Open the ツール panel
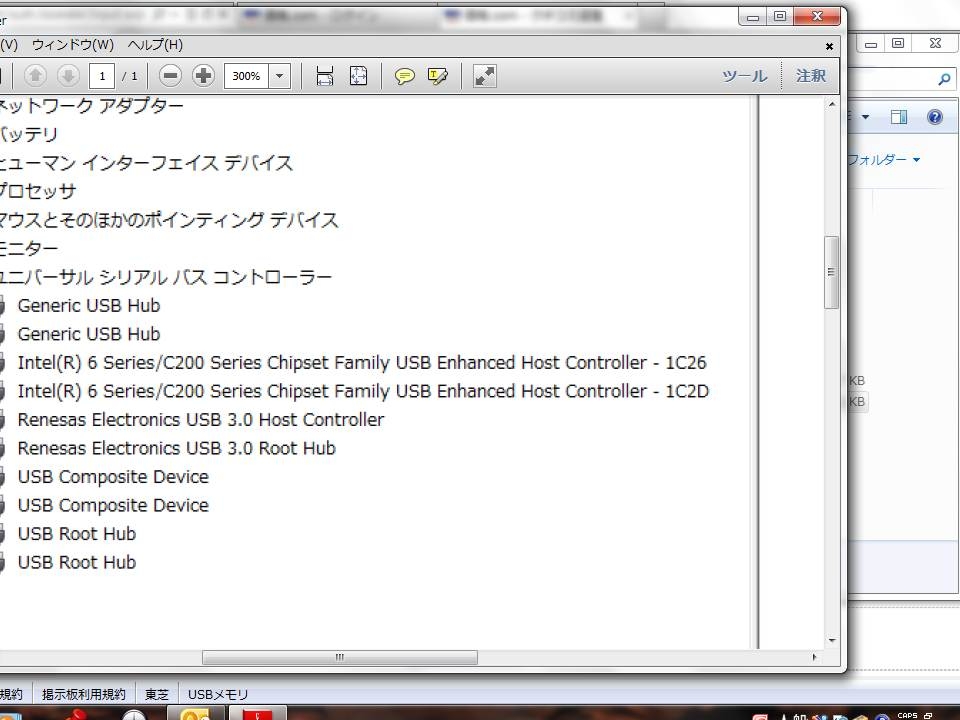Viewport: 960px width, 720px height. (x=744, y=76)
